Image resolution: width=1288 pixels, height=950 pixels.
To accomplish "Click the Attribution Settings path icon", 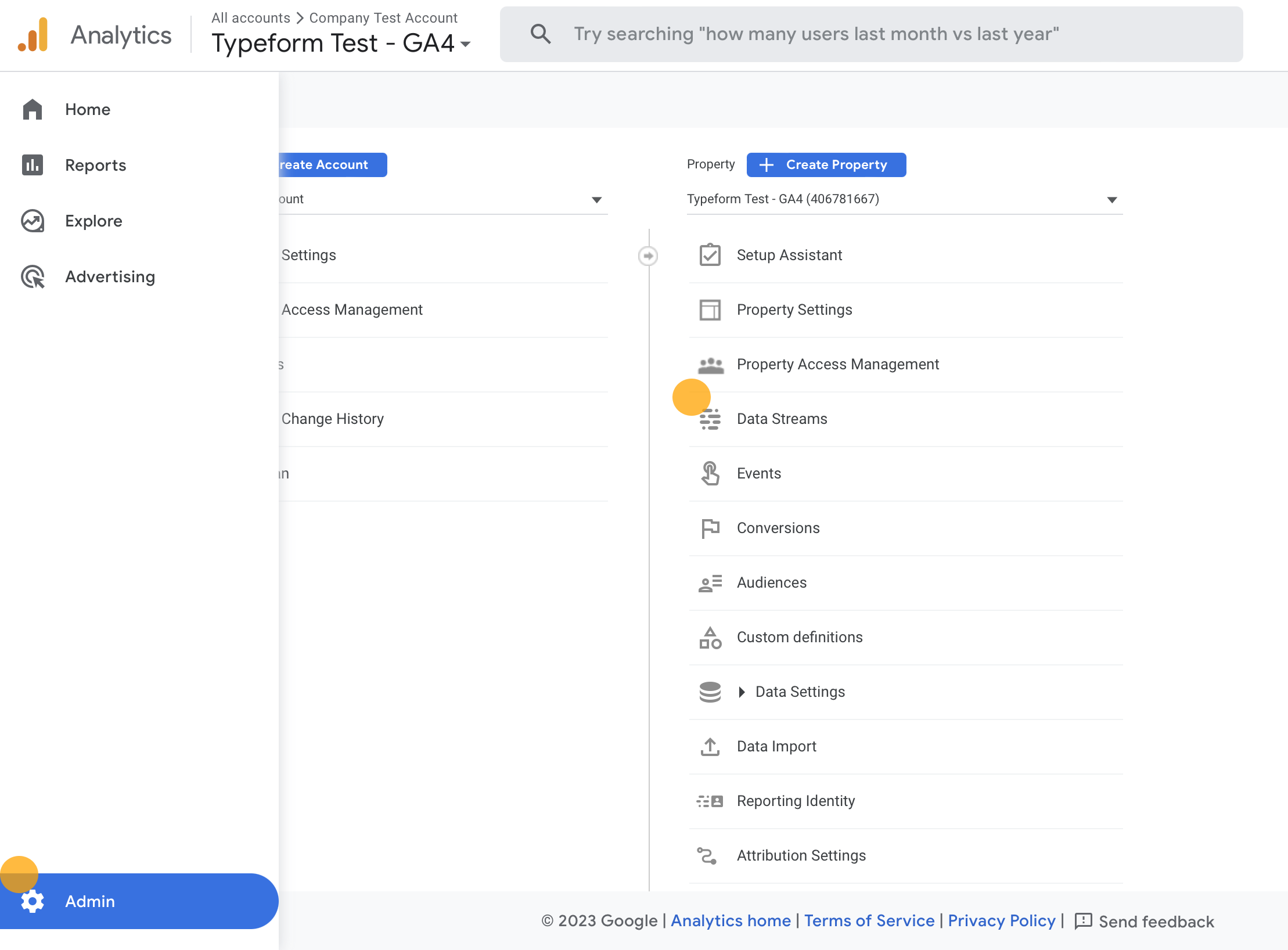I will 710,855.
